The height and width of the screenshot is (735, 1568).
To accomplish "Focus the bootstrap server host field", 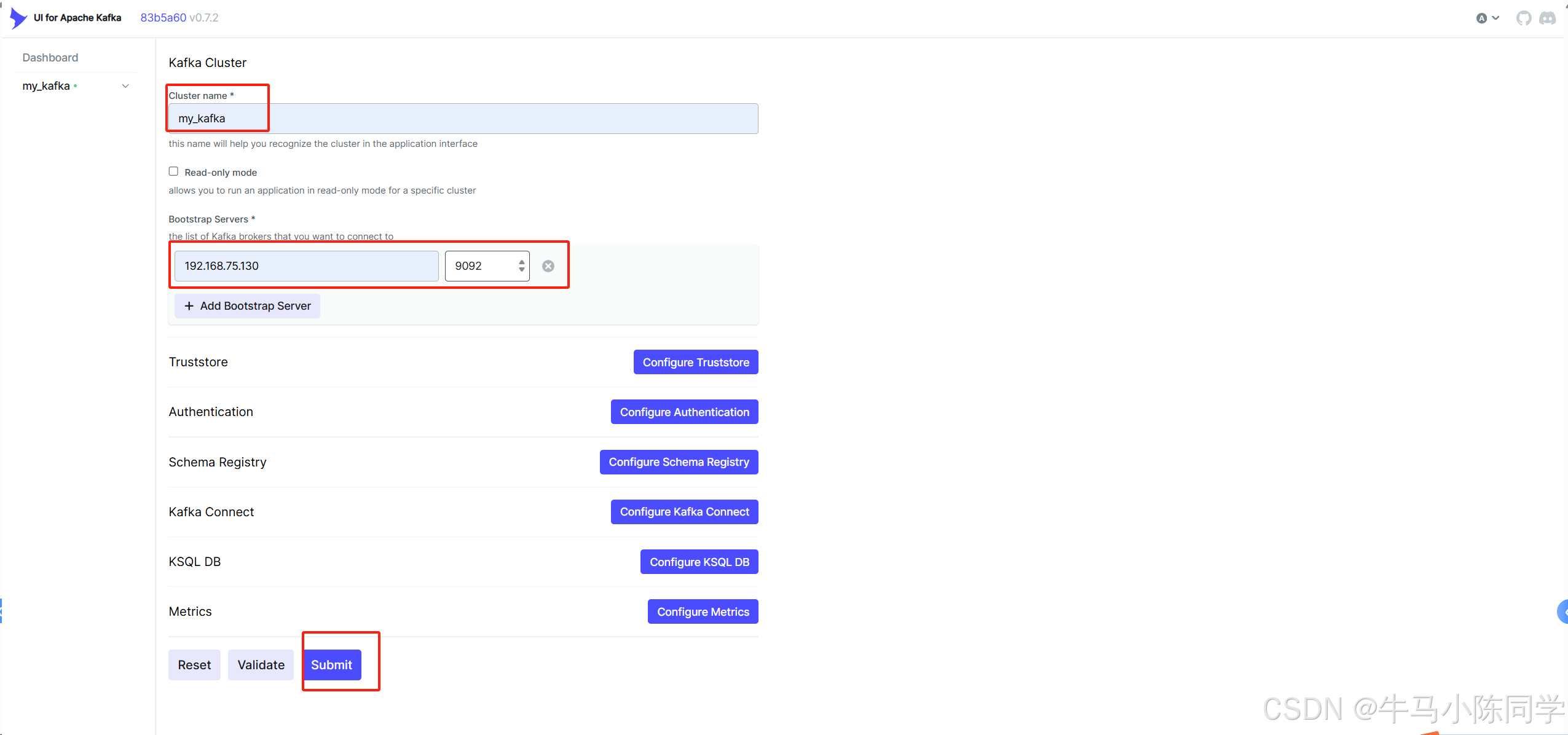I will click(307, 266).
